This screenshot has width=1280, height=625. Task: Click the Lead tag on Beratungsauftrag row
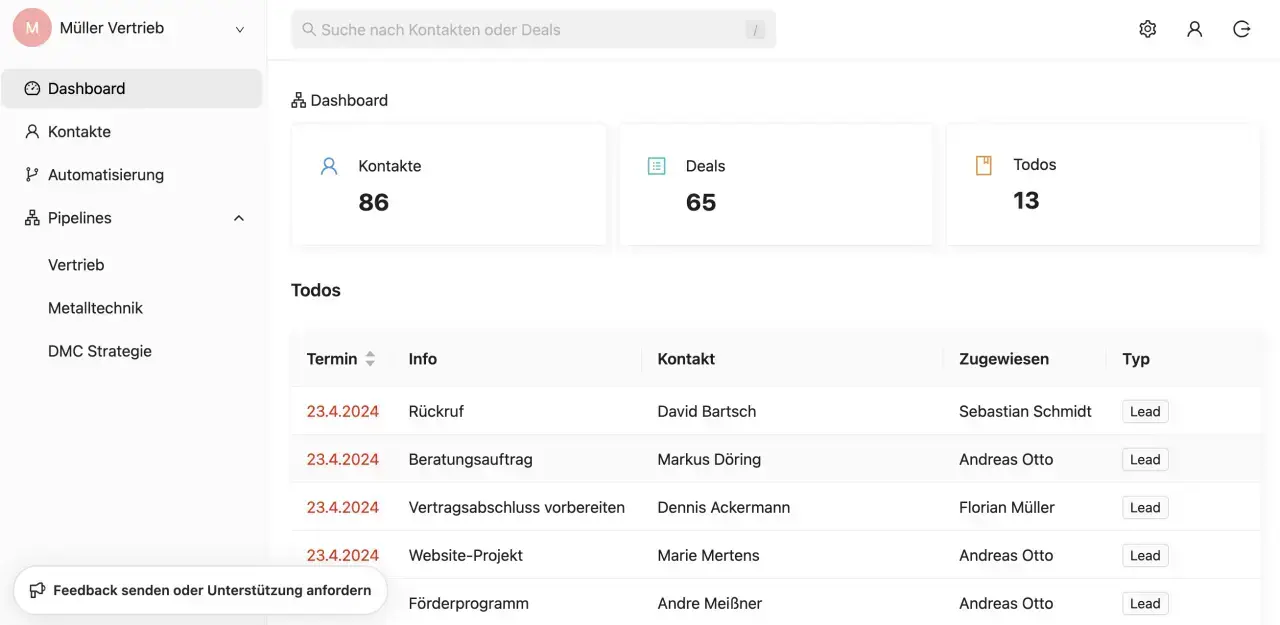pos(1144,460)
